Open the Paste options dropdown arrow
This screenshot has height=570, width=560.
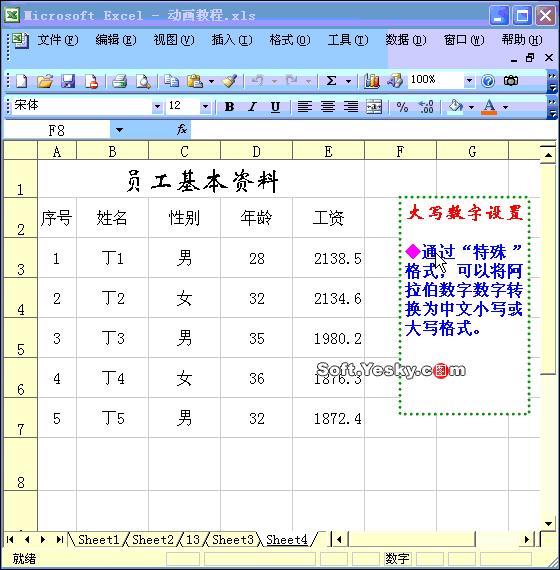pyautogui.click(x=211, y=81)
